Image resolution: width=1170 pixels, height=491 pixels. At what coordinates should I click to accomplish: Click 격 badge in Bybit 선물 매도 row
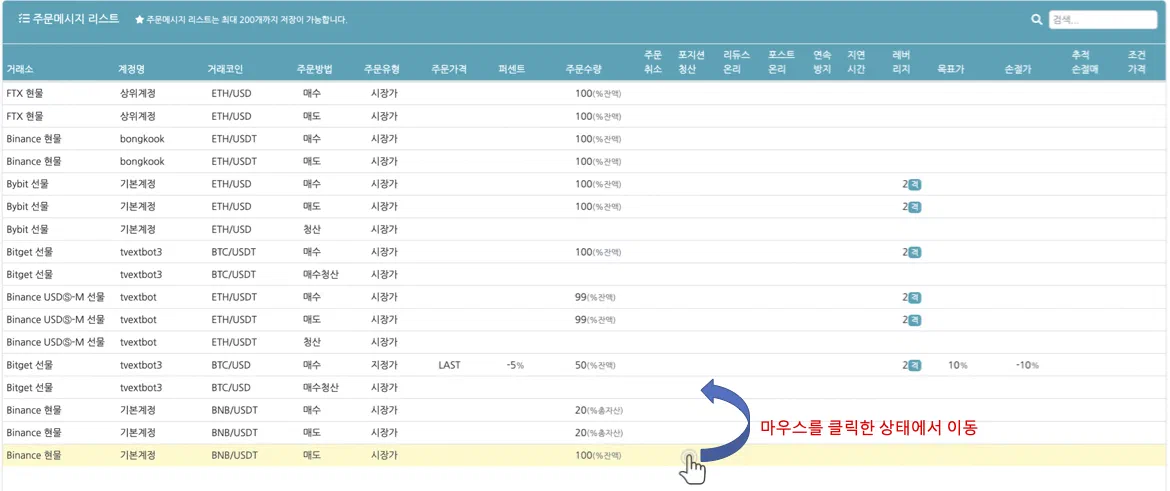[915, 207]
